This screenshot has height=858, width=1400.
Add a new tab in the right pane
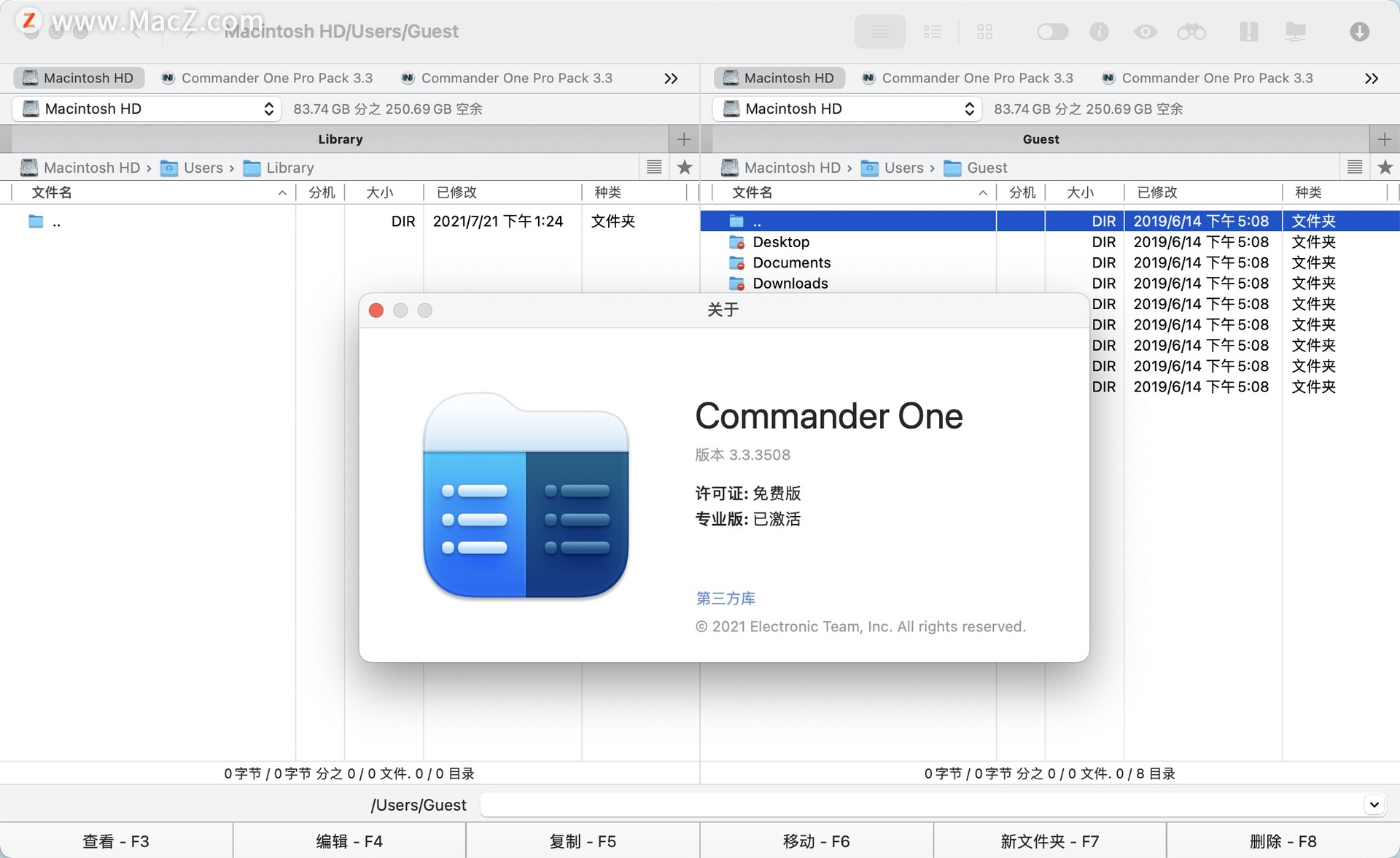pos(1384,139)
